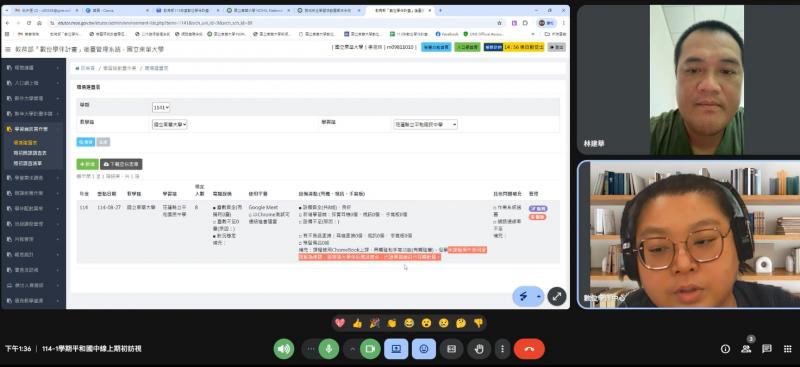
Task: Reload the page with the browser refresh icon
Action: 29,23
